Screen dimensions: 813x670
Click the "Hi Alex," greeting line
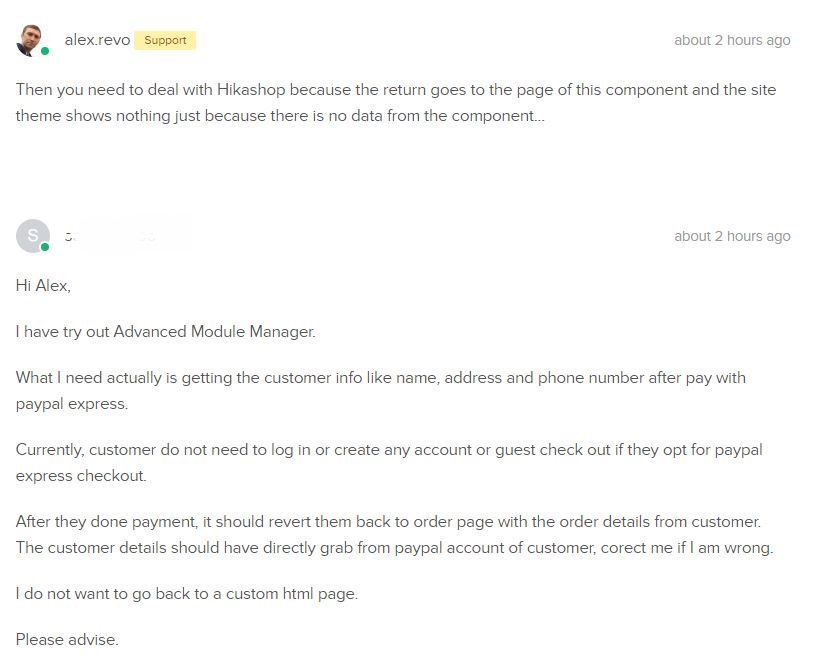(44, 285)
